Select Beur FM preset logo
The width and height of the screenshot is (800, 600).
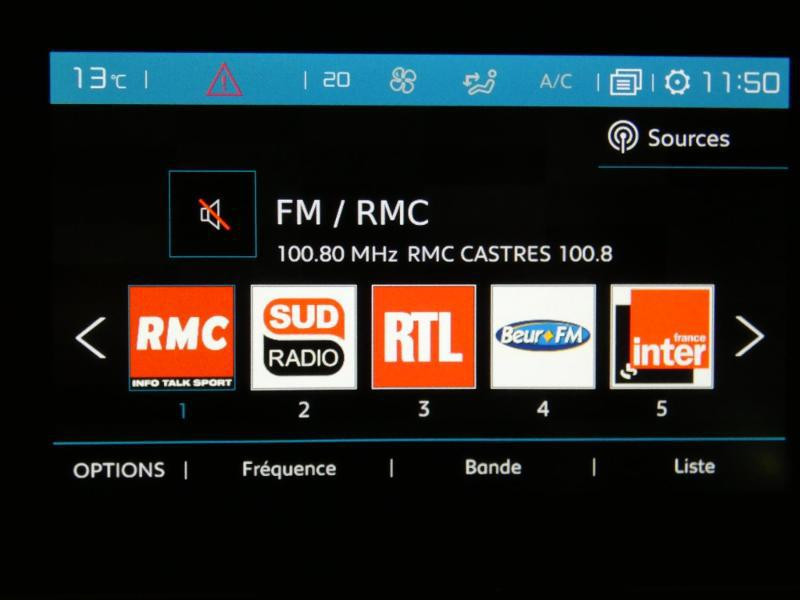pos(543,337)
